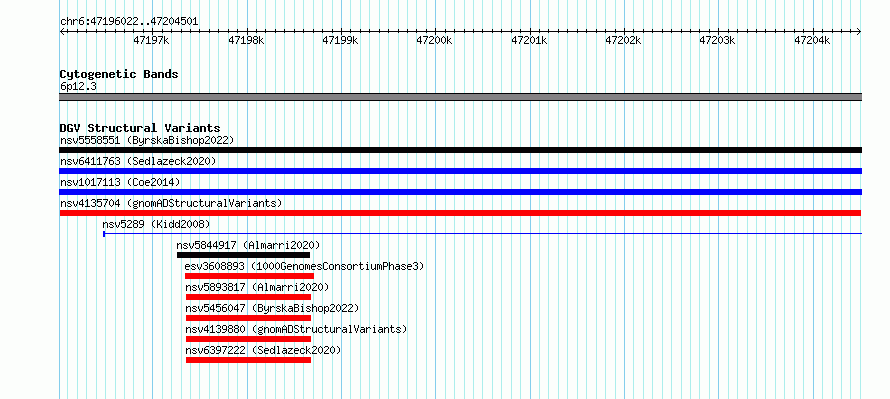Click the red esv3608893 variant bar
The width and height of the screenshot is (890, 399).
249,276
